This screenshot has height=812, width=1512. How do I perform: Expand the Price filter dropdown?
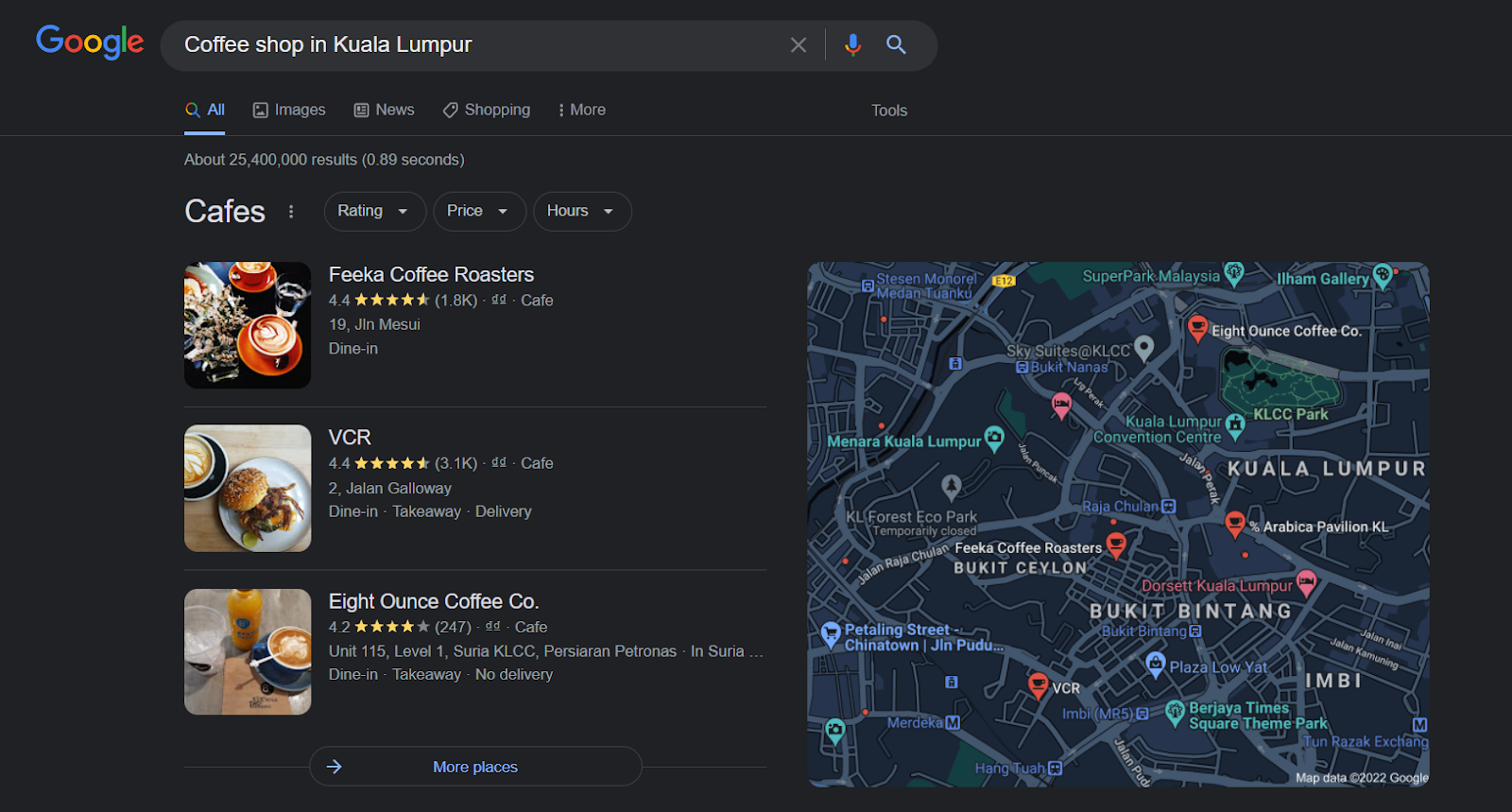point(479,211)
